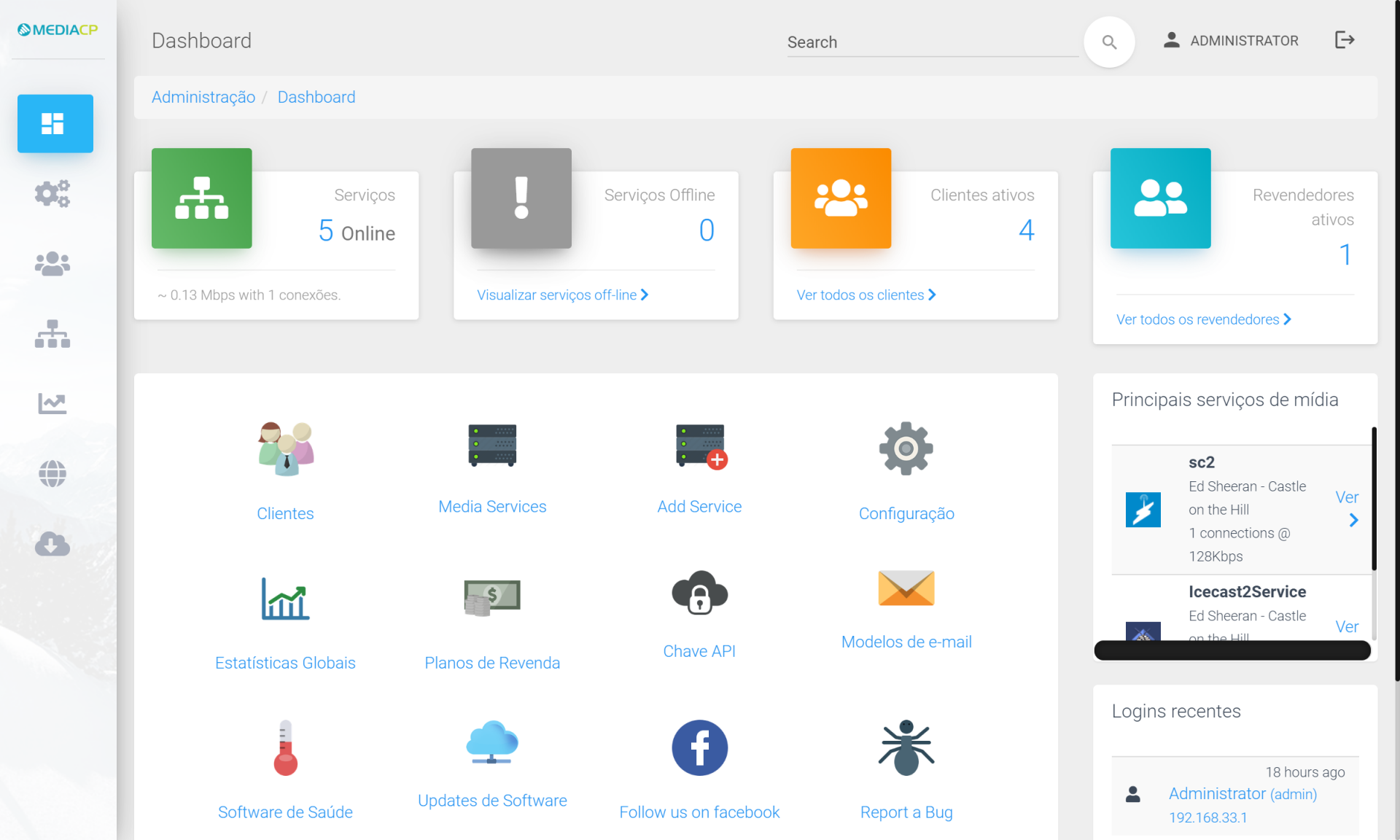Click the logout arrow icon
This screenshot has height=840, width=1400.
click(x=1345, y=40)
